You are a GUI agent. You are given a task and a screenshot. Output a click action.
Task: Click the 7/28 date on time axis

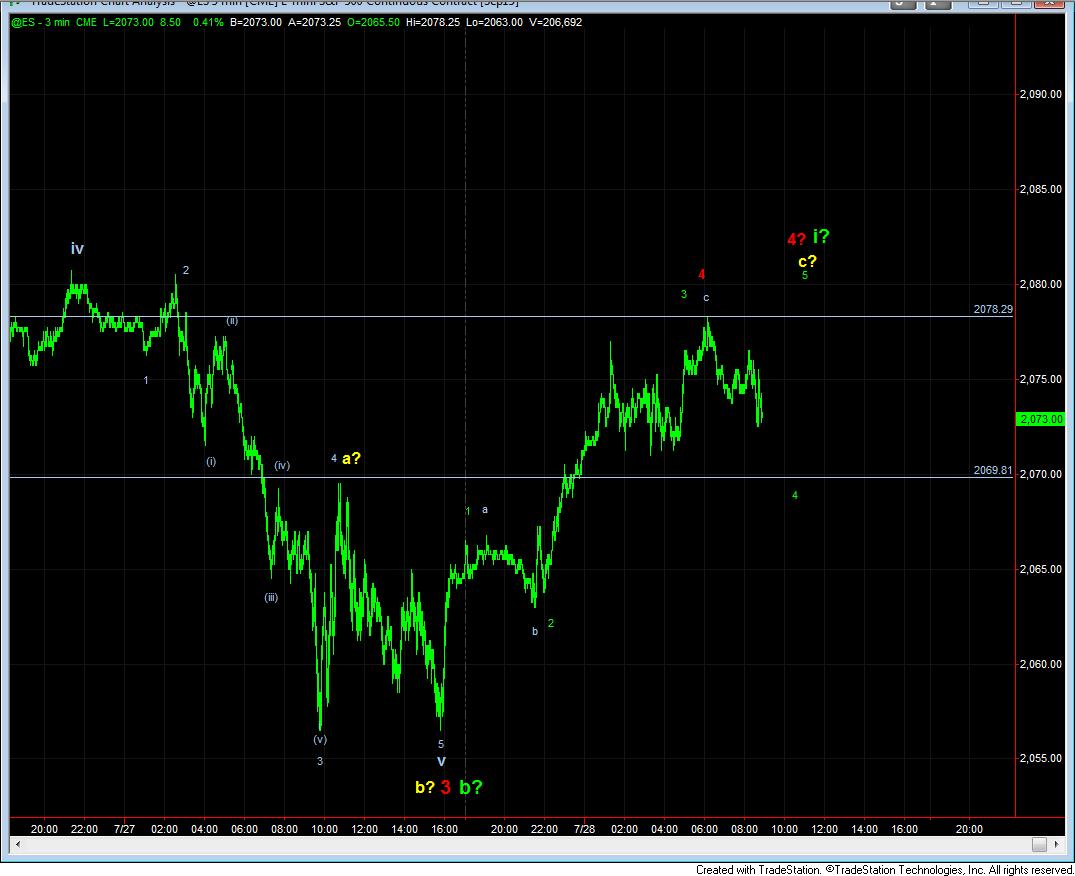(584, 829)
